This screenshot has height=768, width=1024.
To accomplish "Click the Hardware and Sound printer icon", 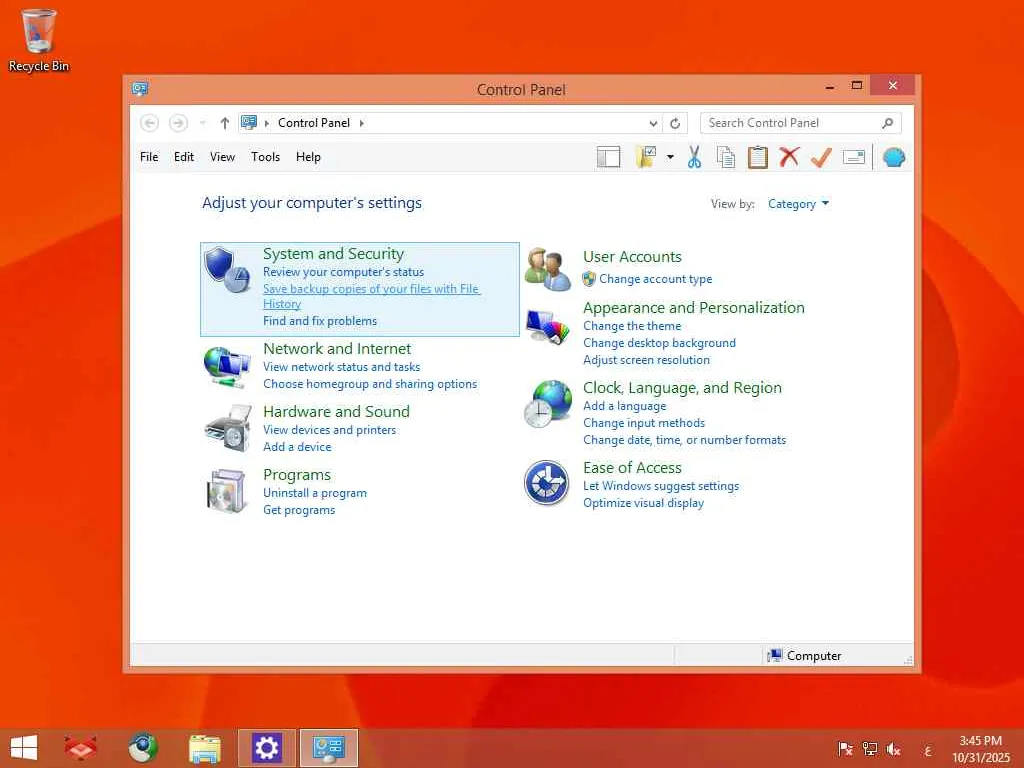I will pos(228,428).
